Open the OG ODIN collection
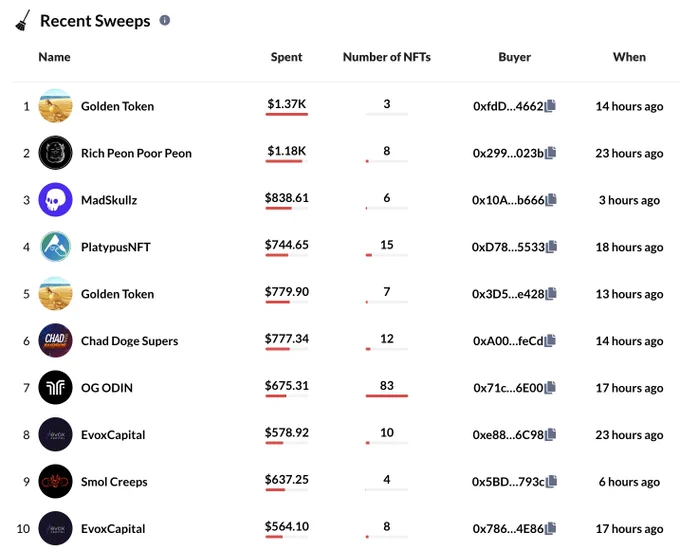Image resolution: width=680 pixels, height=551 pixels. click(x=107, y=388)
